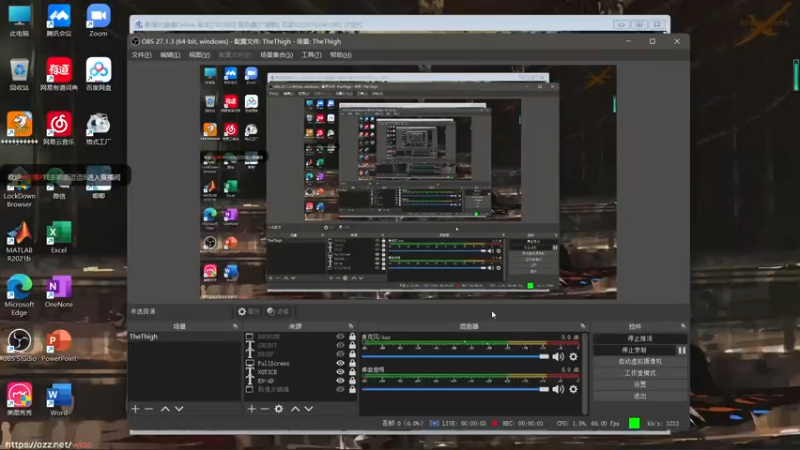Select TheThigh scene in scenes list
Image resolution: width=800 pixels, height=450 pixels.
click(185, 337)
